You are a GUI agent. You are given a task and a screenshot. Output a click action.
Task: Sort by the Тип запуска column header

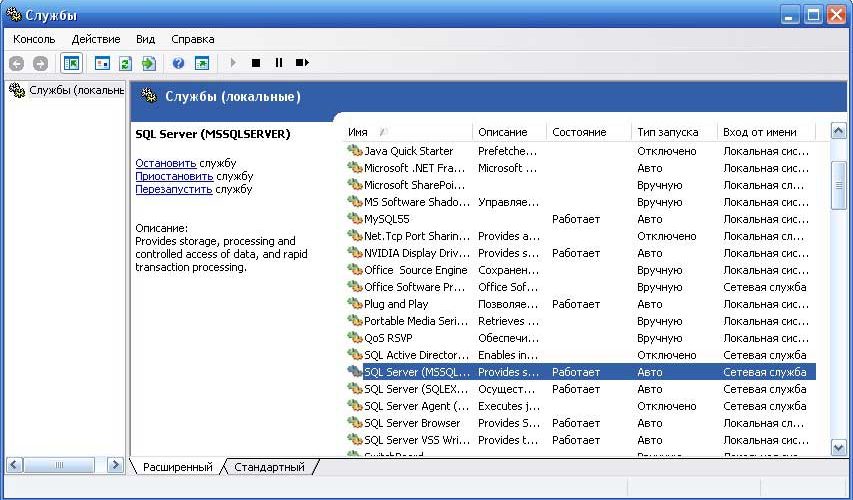coord(672,132)
